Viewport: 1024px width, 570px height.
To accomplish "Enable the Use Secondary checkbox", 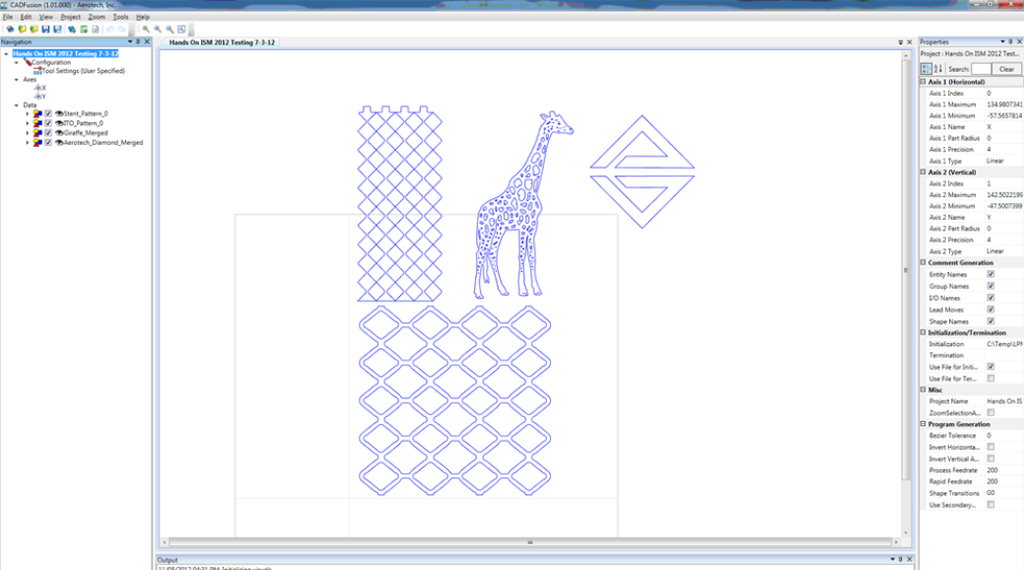I will click(x=991, y=505).
